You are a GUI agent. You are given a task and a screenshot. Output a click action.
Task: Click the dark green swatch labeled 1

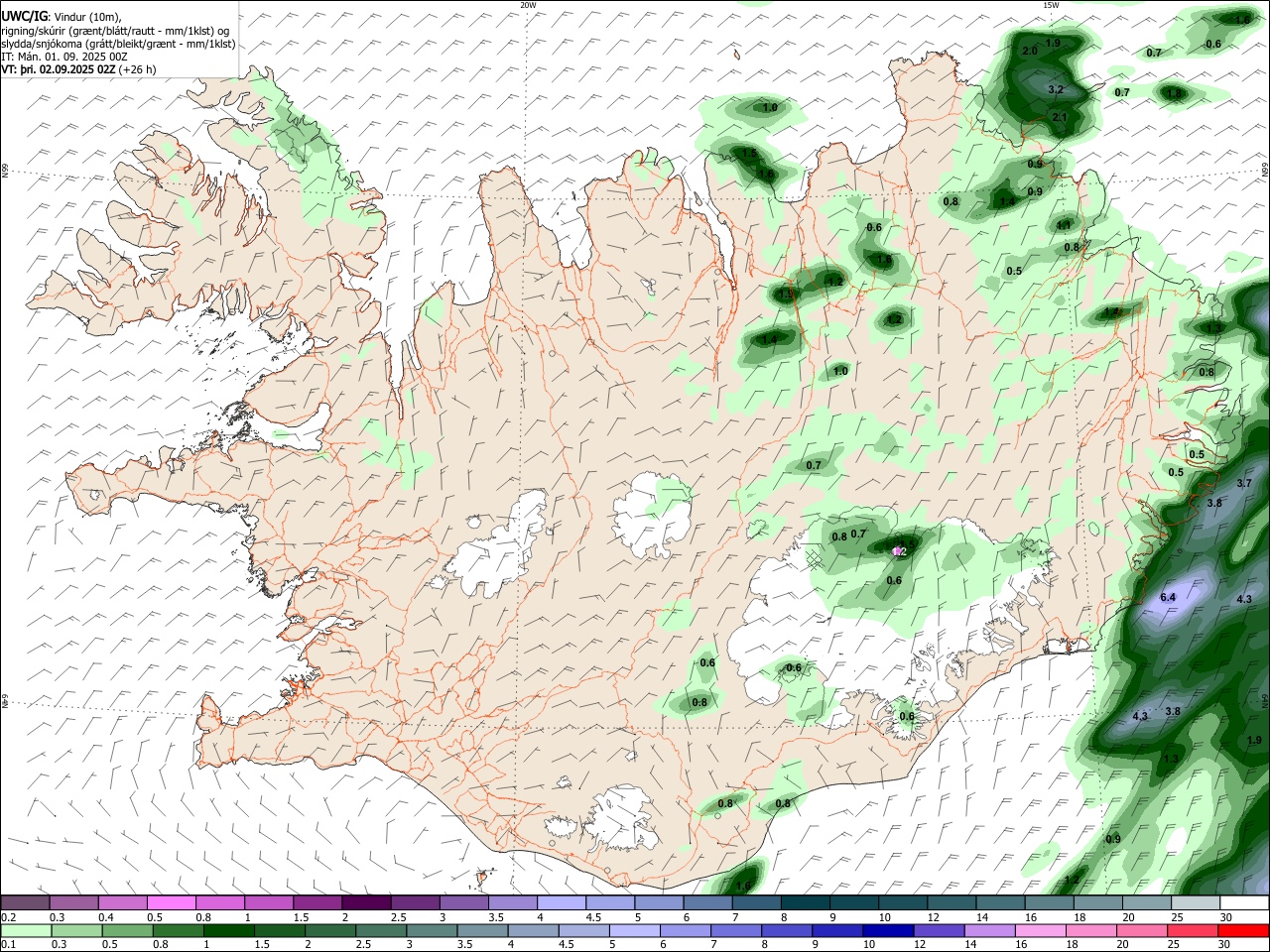point(228,930)
